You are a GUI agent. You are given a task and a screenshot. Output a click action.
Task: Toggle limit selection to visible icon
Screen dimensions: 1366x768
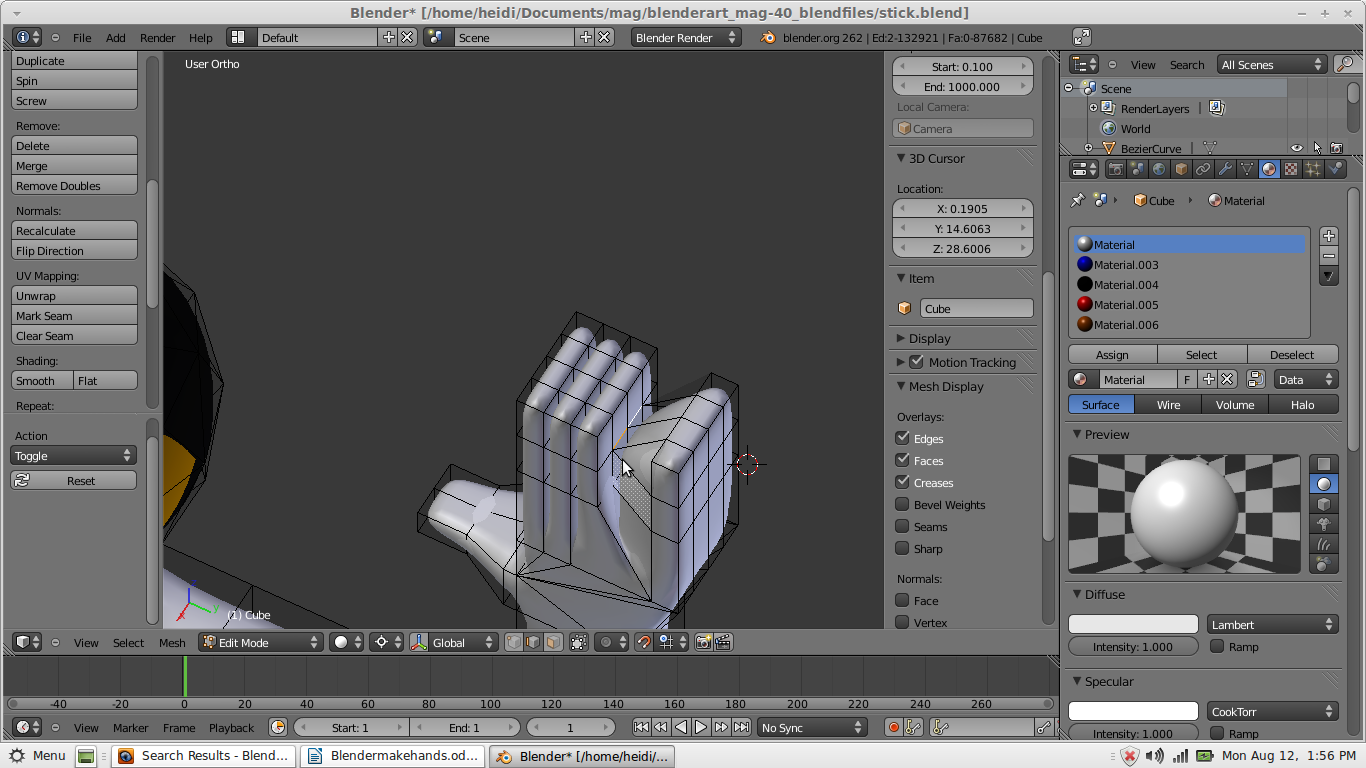point(579,642)
